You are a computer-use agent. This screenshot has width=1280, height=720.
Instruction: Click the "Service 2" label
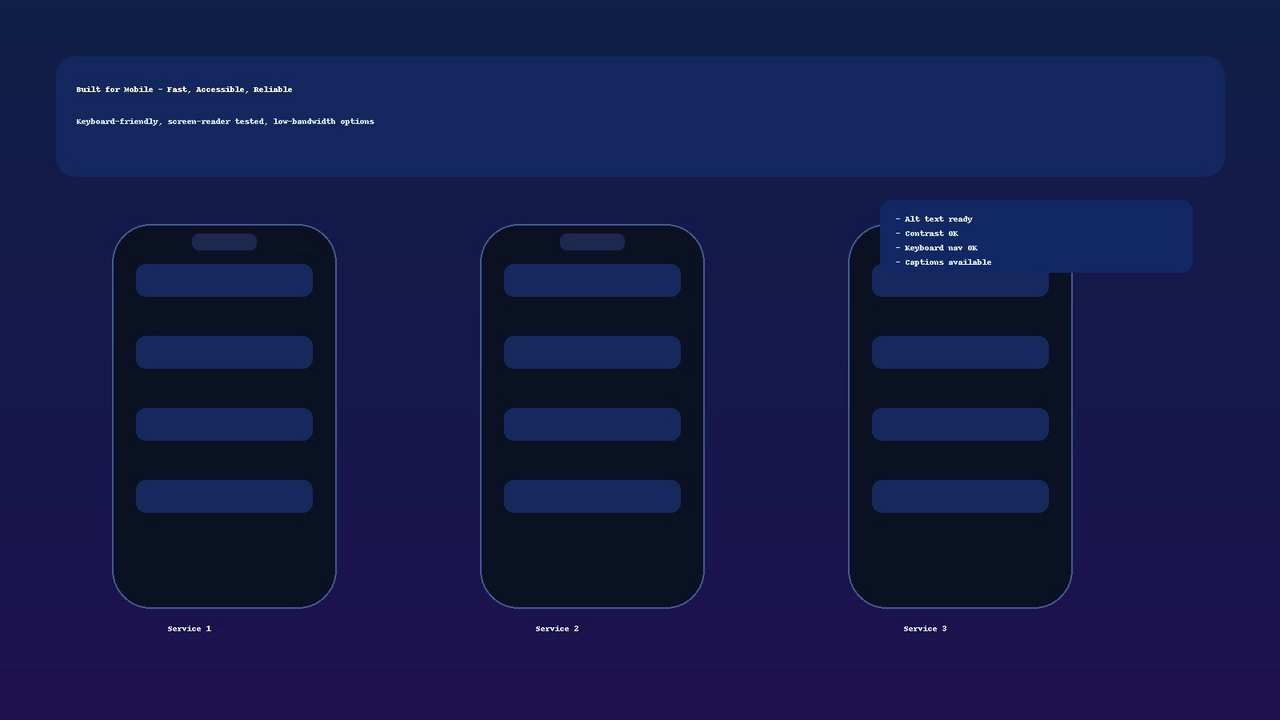click(x=557, y=629)
